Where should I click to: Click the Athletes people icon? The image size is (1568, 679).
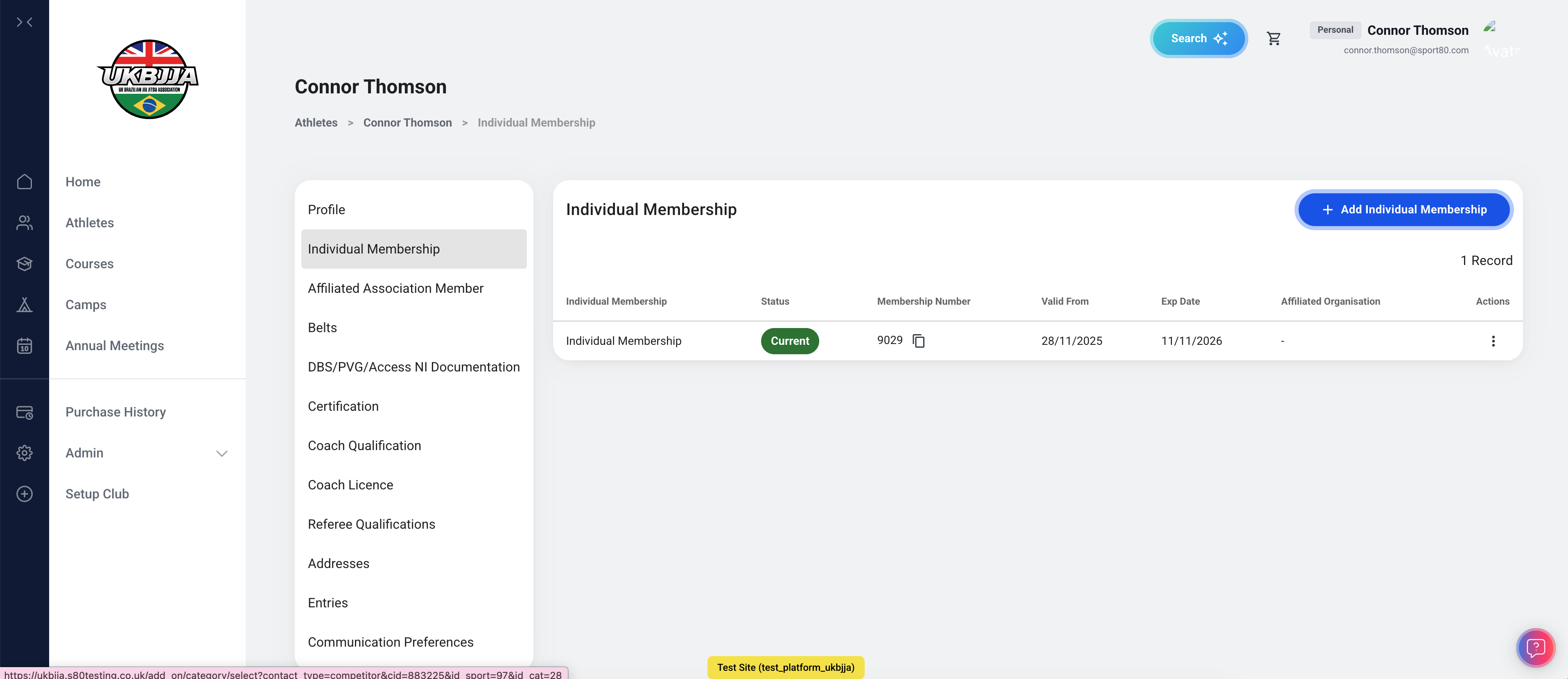pyautogui.click(x=24, y=223)
